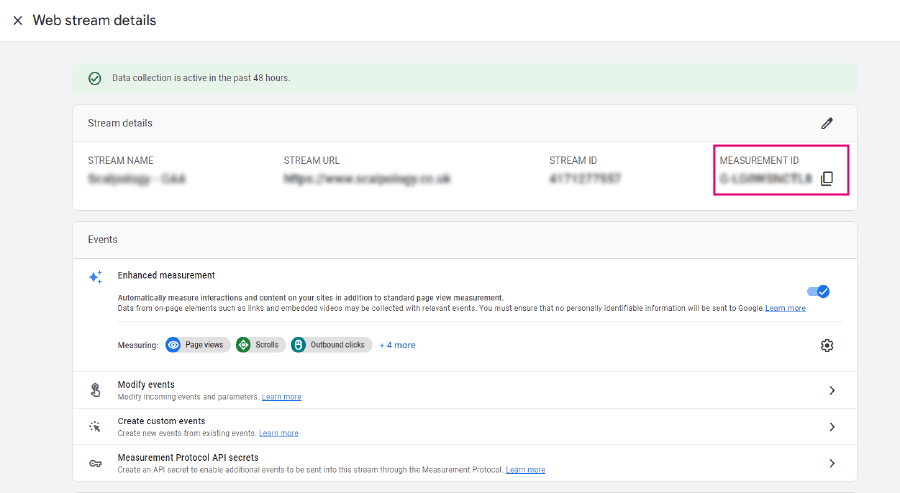This screenshot has height=493, width=900.
Task: Click the MEASUREMENT ID label
Action: click(759, 161)
